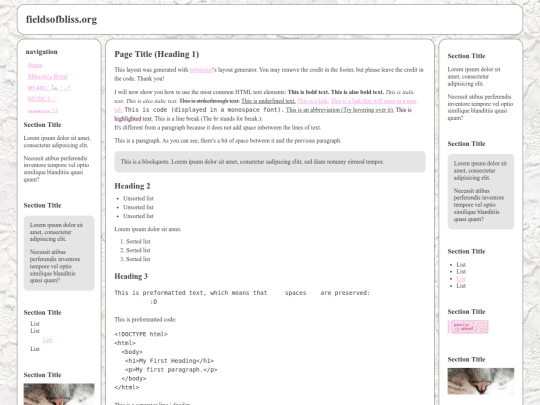Viewport: 540px width, 405px height.
Task: Click the 'This is a link.' hyperlink
Action: (x=313, y=101)
